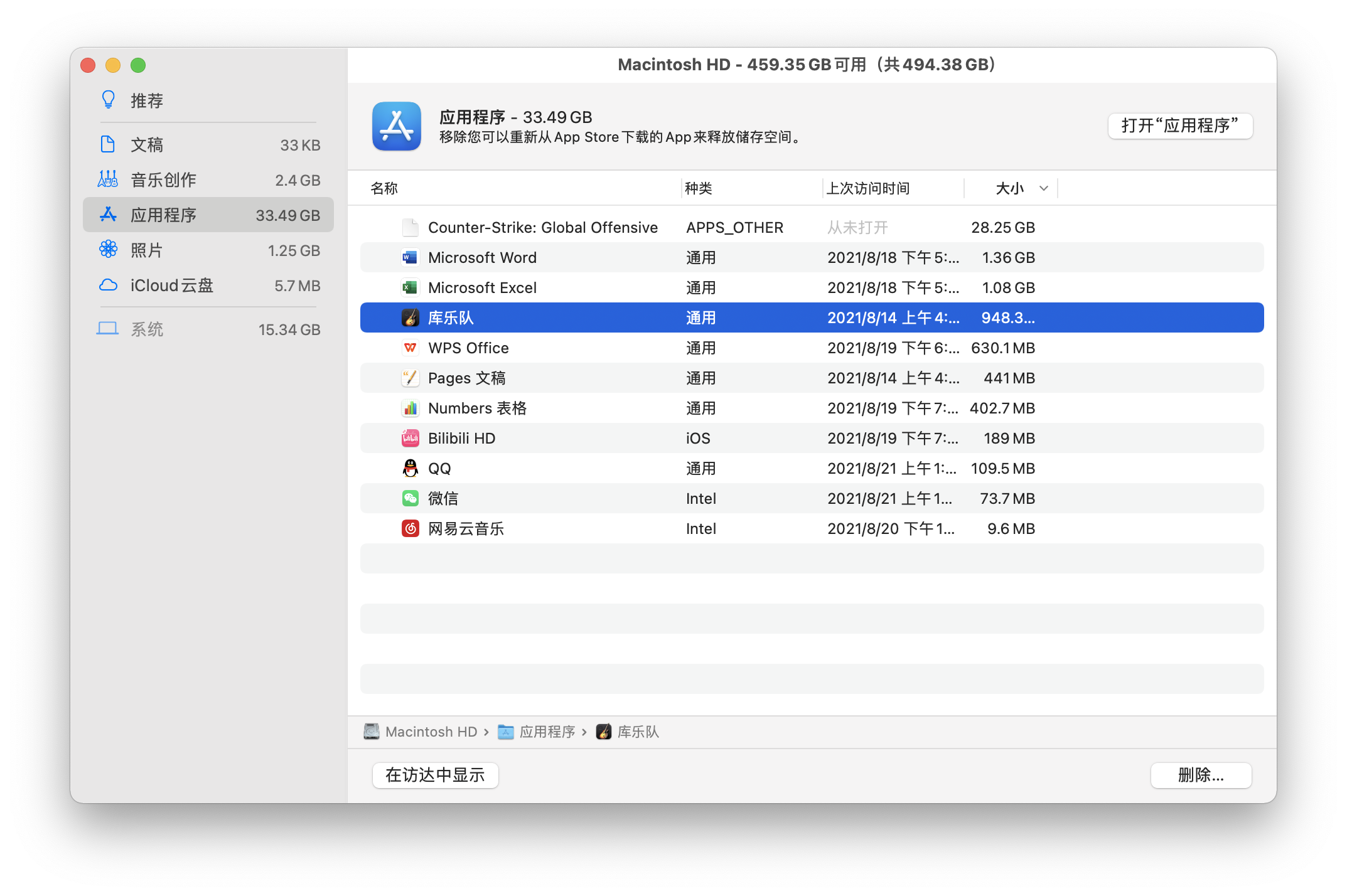The image size is (1347, 896).
Task: Click 在访达中显示 button
Action: 435,775
